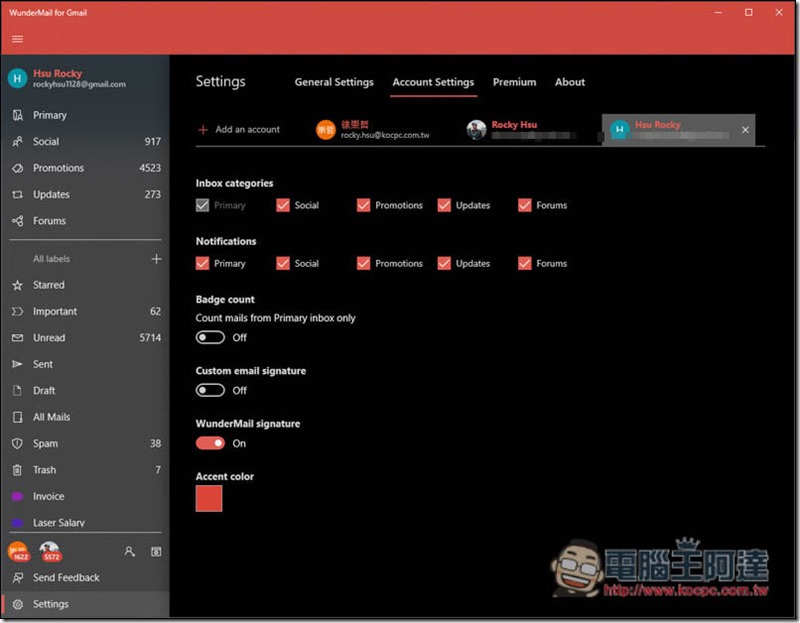Image resolution: width=800 pixels, height=623 pixels.
Task: Open the Premium tab
Action: pos(514,82)
